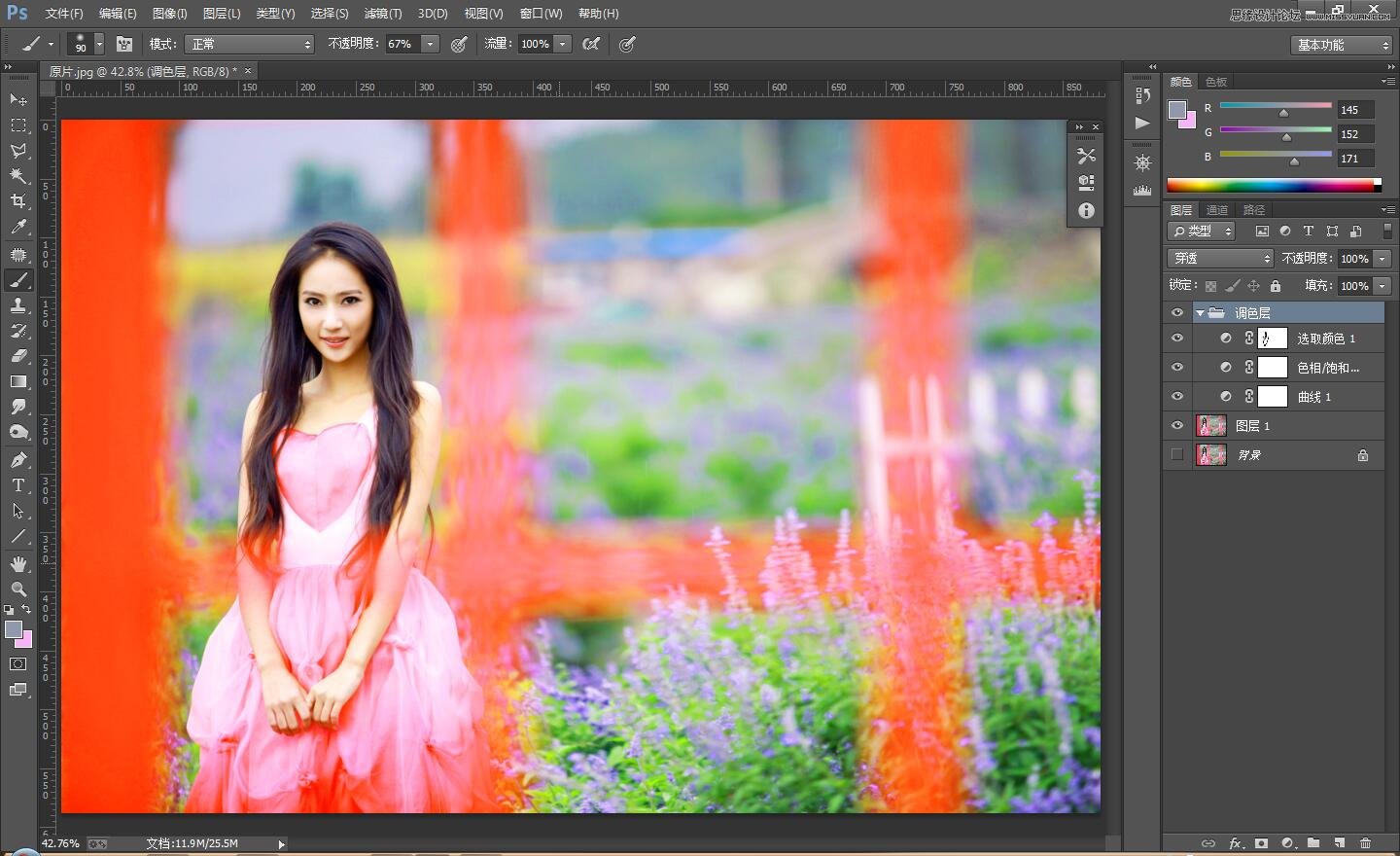Select the Magic Wand tool
Screen dimensions: 1400x856
(18, 176)
